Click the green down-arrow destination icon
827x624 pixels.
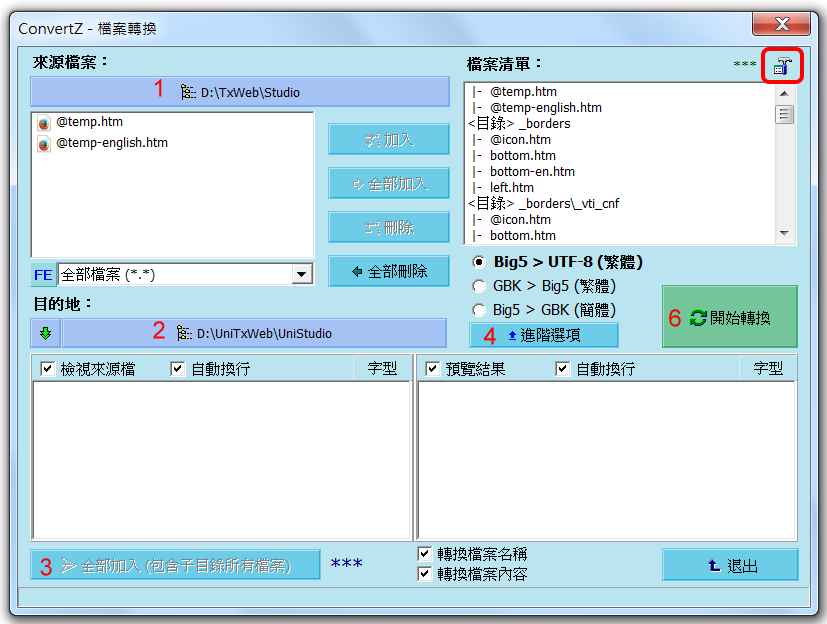tap(44, 333)
